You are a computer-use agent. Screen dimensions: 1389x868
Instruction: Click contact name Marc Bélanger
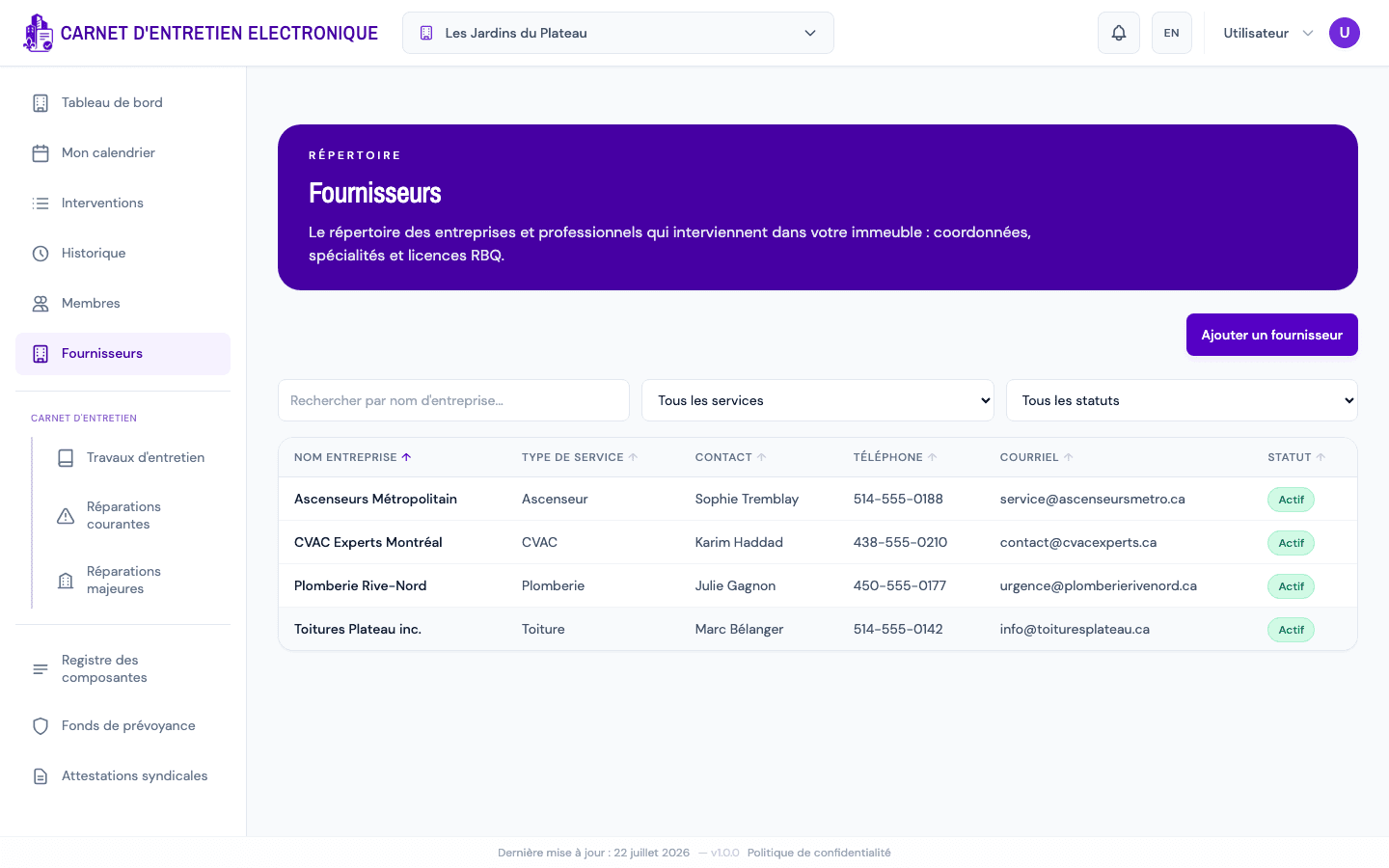(739, 629)
